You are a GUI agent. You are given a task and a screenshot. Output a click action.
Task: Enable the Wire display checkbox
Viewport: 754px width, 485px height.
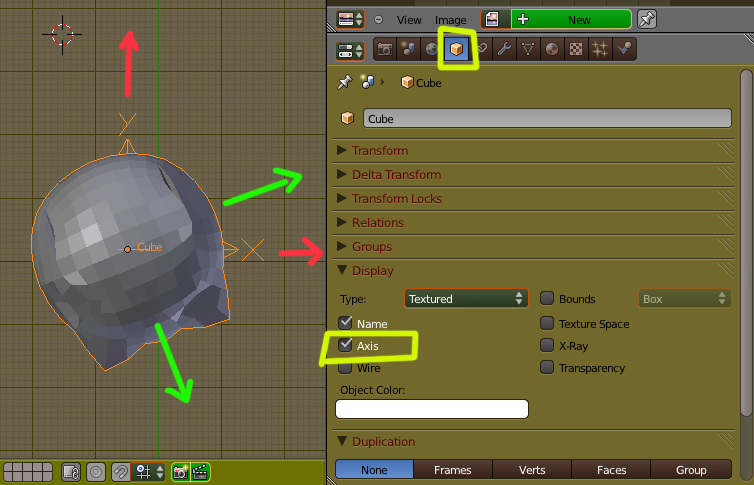tap(345, 368)
